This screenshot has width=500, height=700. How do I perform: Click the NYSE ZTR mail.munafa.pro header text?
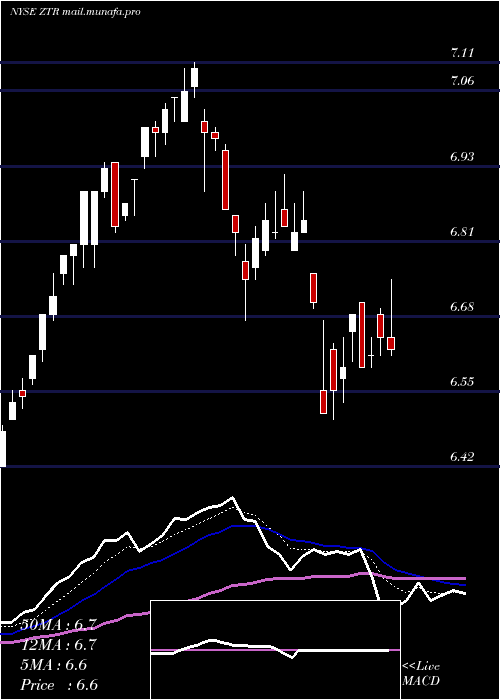[75, 12]
